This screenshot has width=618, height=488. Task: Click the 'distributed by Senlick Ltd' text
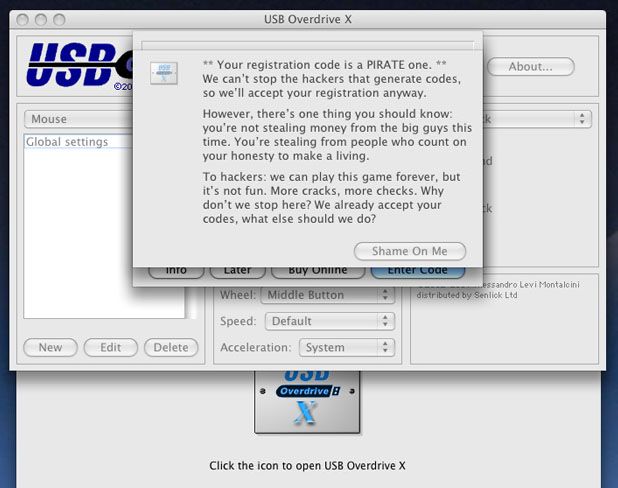(467, 295)
